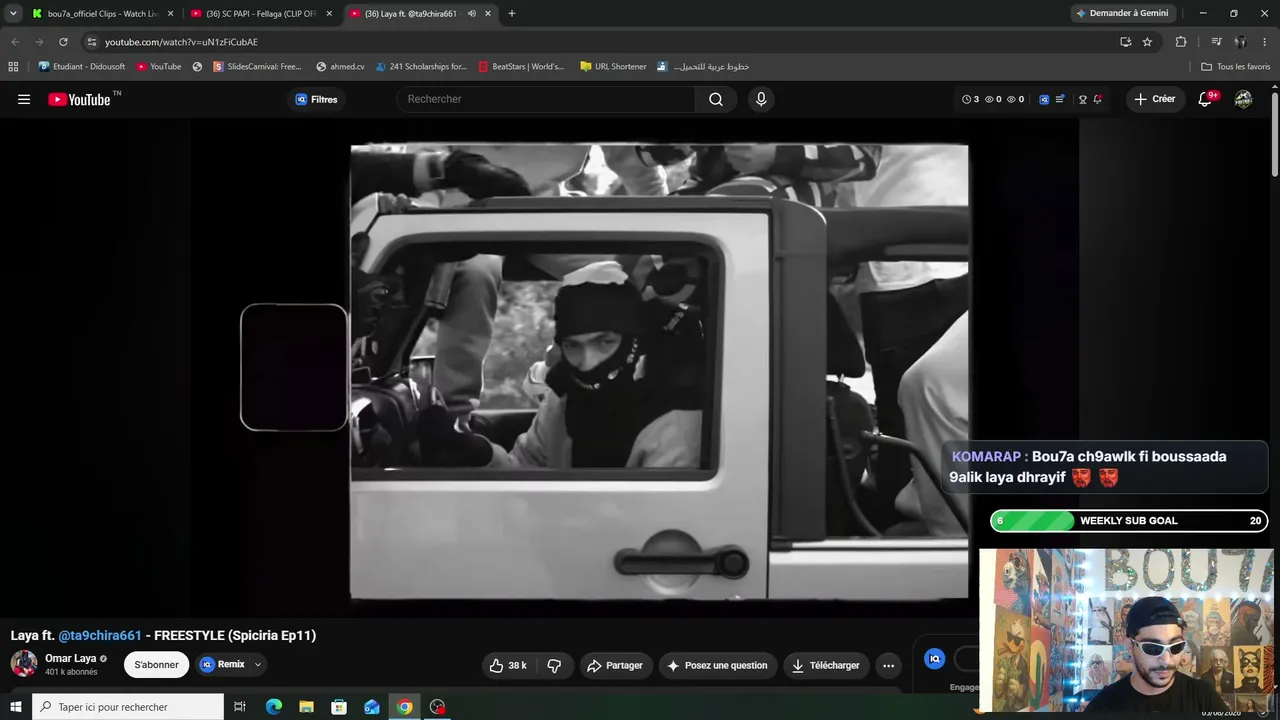The height and width of the screenshot is (720, 1280).
Task: Open the Chrome extensions puzzle icon
Action: pos(1181,42)
